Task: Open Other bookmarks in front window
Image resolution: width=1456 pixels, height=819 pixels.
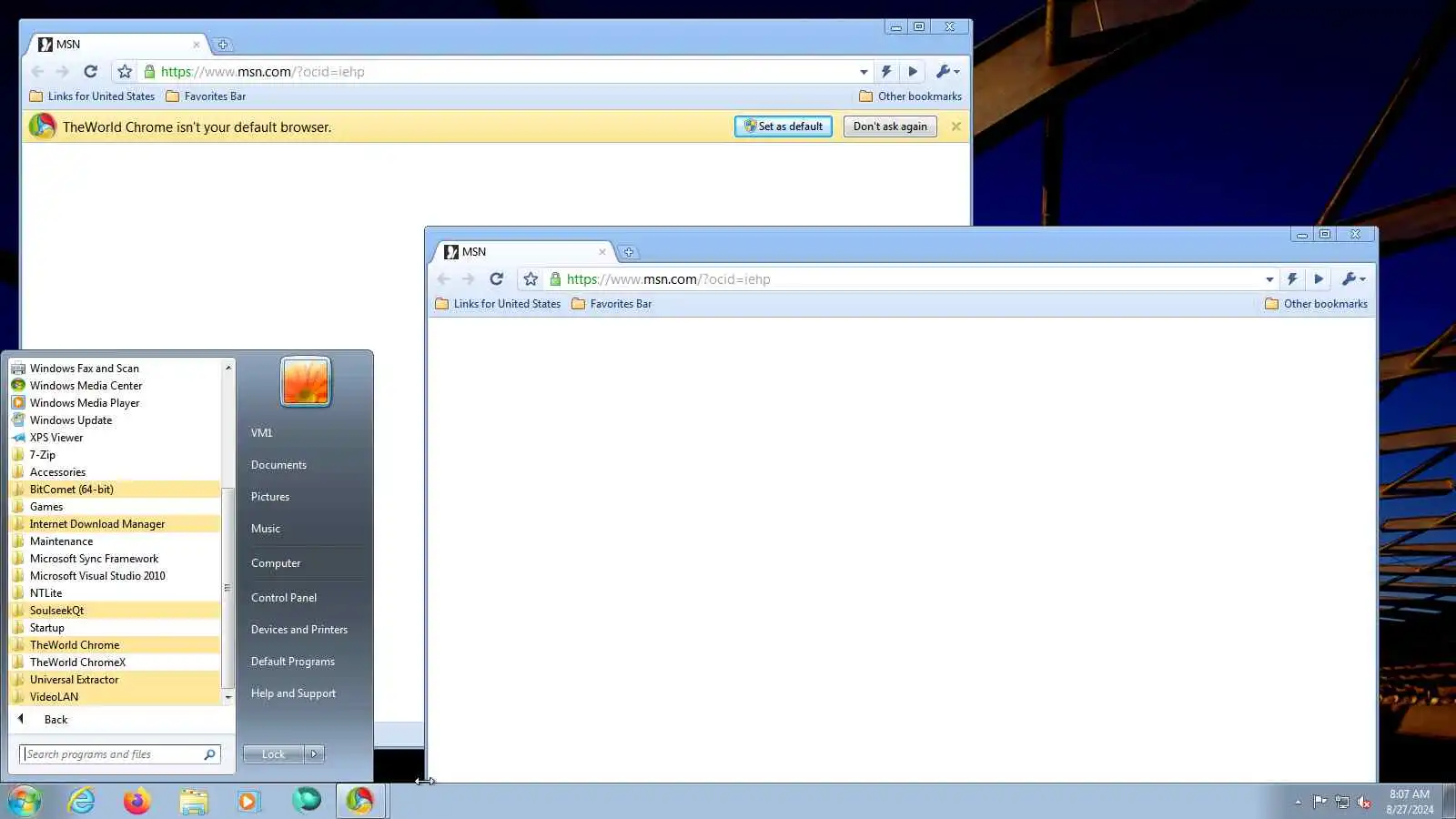Action: pyautogui.click(x=1316, y=304)
